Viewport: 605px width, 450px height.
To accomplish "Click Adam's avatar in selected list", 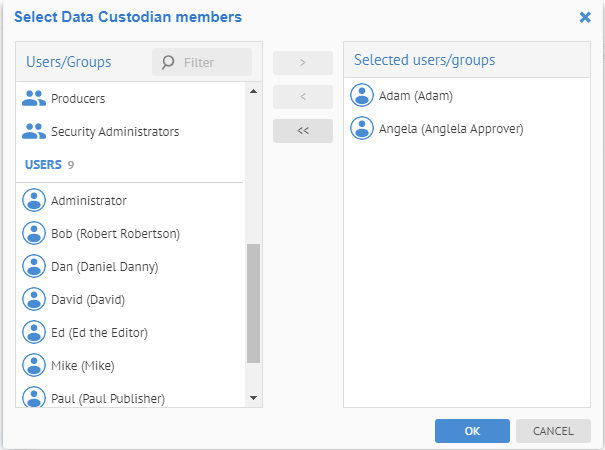I will coord(362,96).
